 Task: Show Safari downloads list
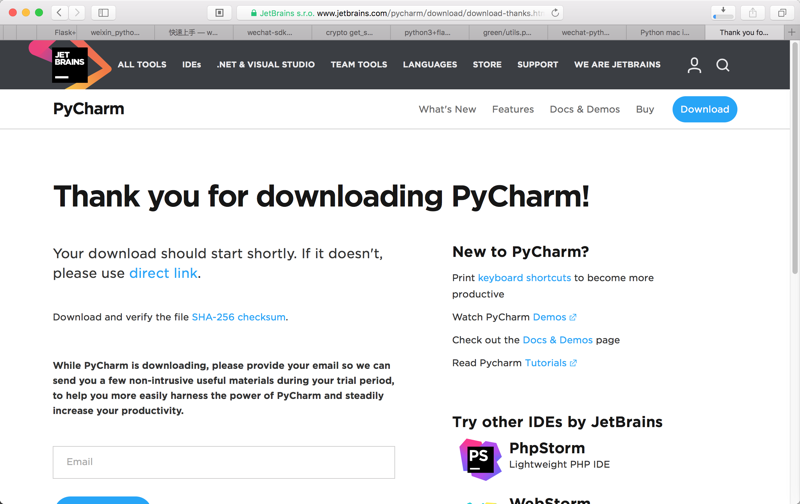pyautogui.click(x=723, y=13)
